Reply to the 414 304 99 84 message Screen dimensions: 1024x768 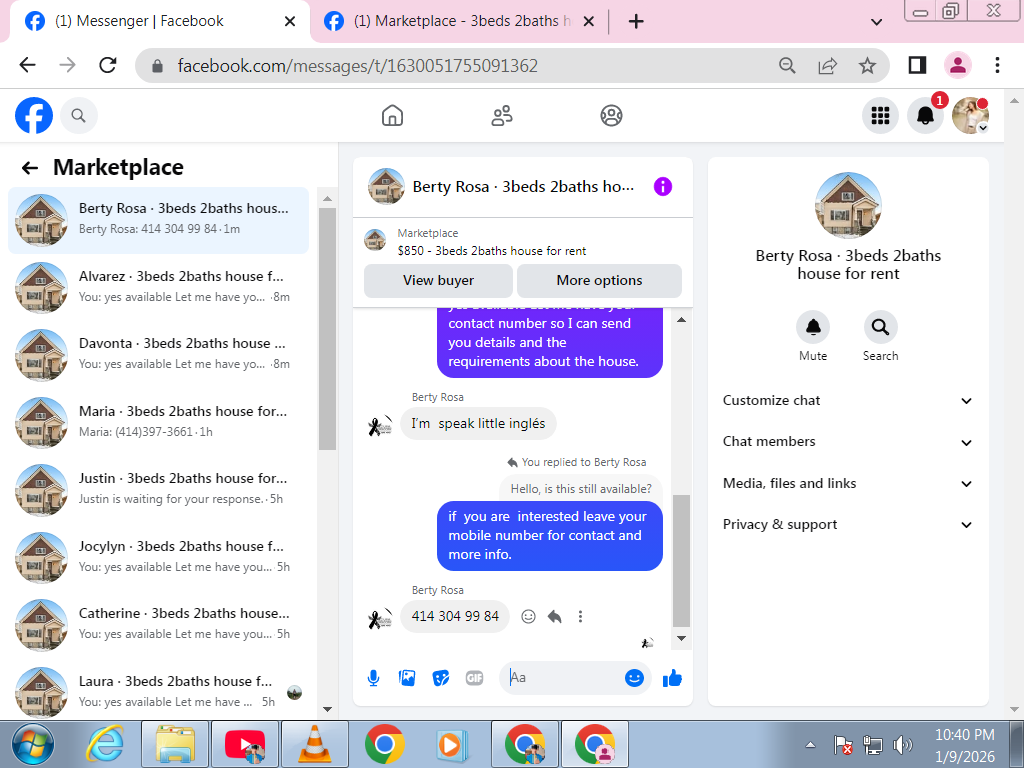(554, 616)
